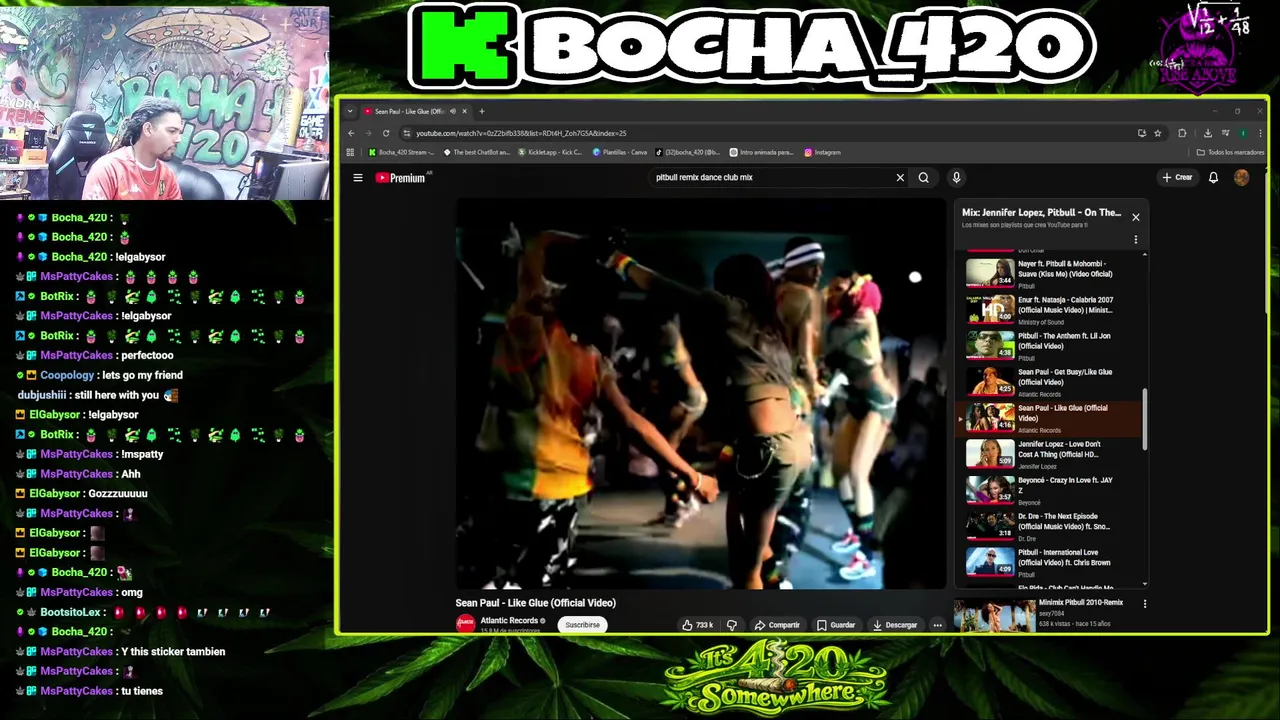Click the playlist panel scrollbar

(1145, 418)
